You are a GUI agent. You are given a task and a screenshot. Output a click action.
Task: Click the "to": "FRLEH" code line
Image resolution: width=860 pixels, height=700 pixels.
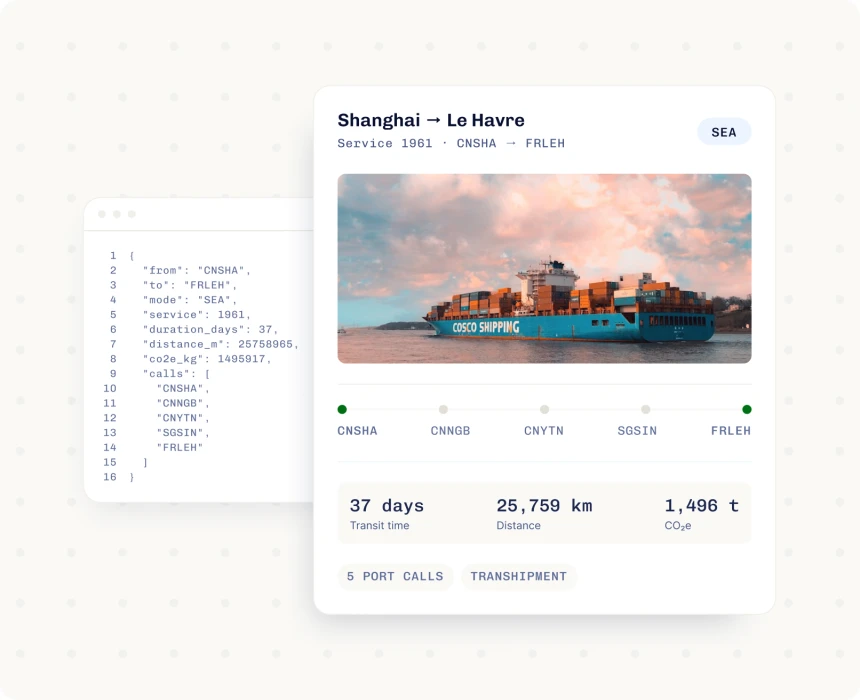pyautogui.click(x=190, y=285)
